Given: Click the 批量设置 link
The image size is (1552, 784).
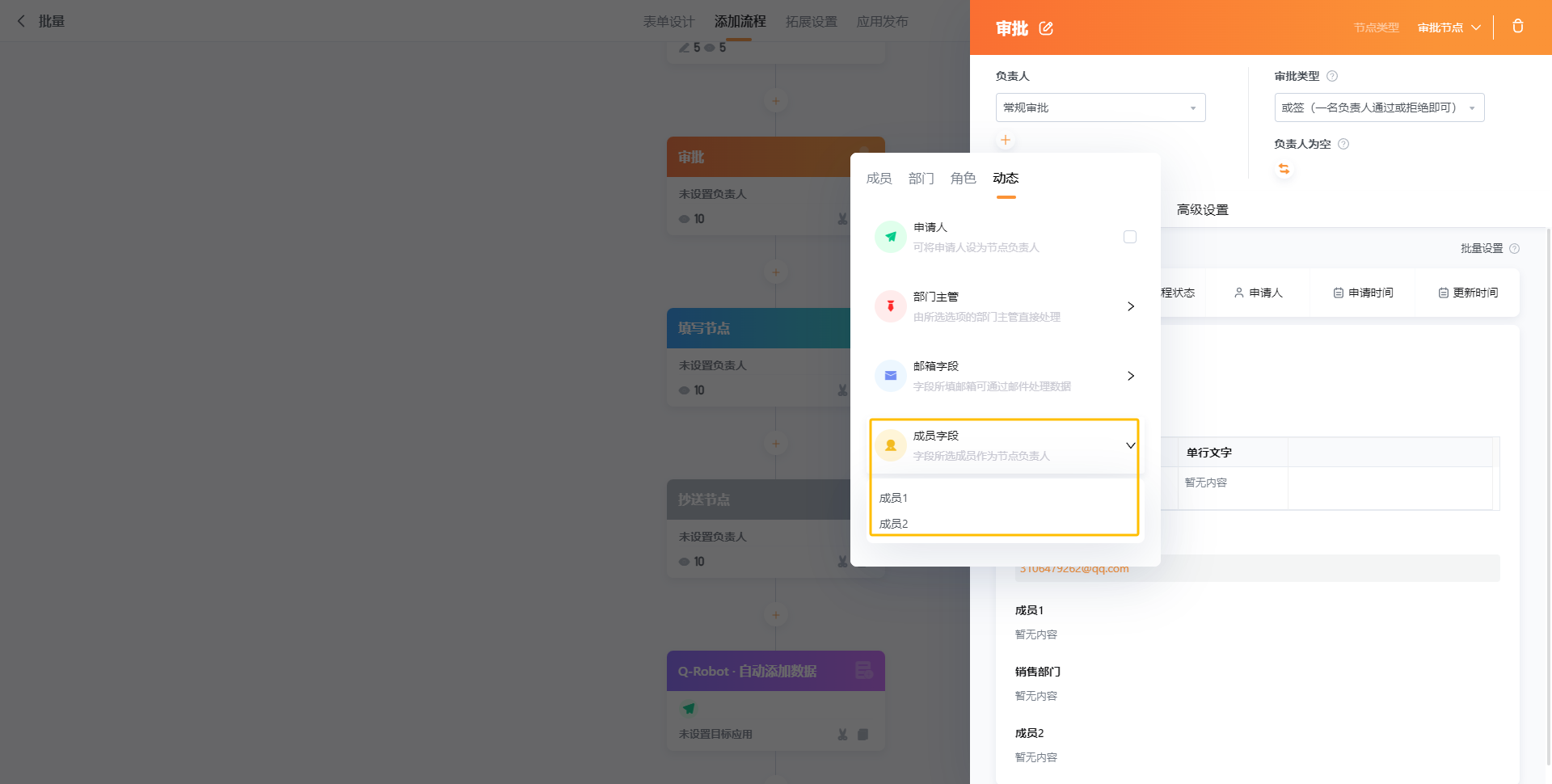Looking at the screenshot, I should click(x=1482, y=249).
